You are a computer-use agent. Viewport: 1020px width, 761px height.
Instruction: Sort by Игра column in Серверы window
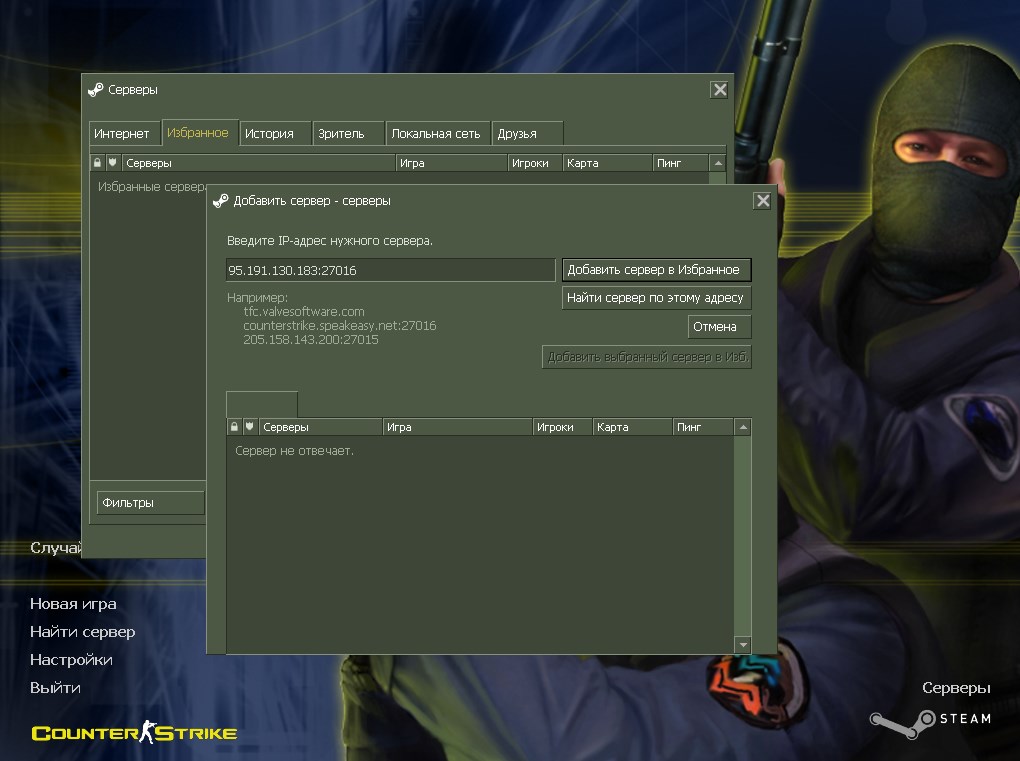point(451,163)
